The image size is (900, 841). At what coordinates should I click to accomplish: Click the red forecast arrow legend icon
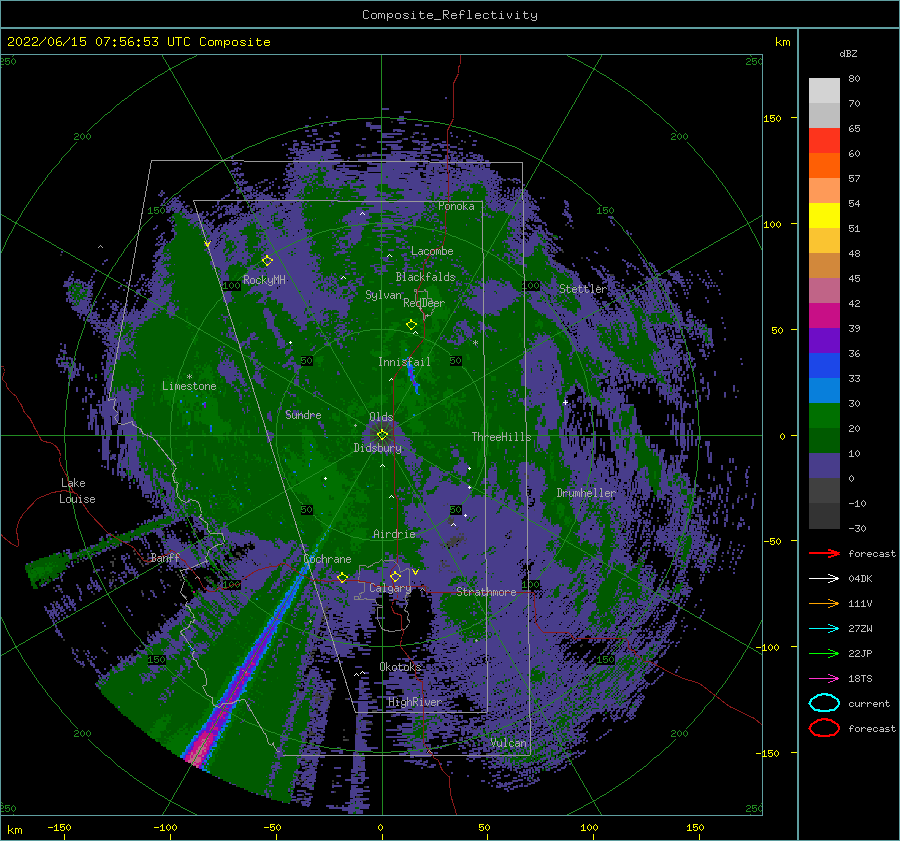pos(824,553)
